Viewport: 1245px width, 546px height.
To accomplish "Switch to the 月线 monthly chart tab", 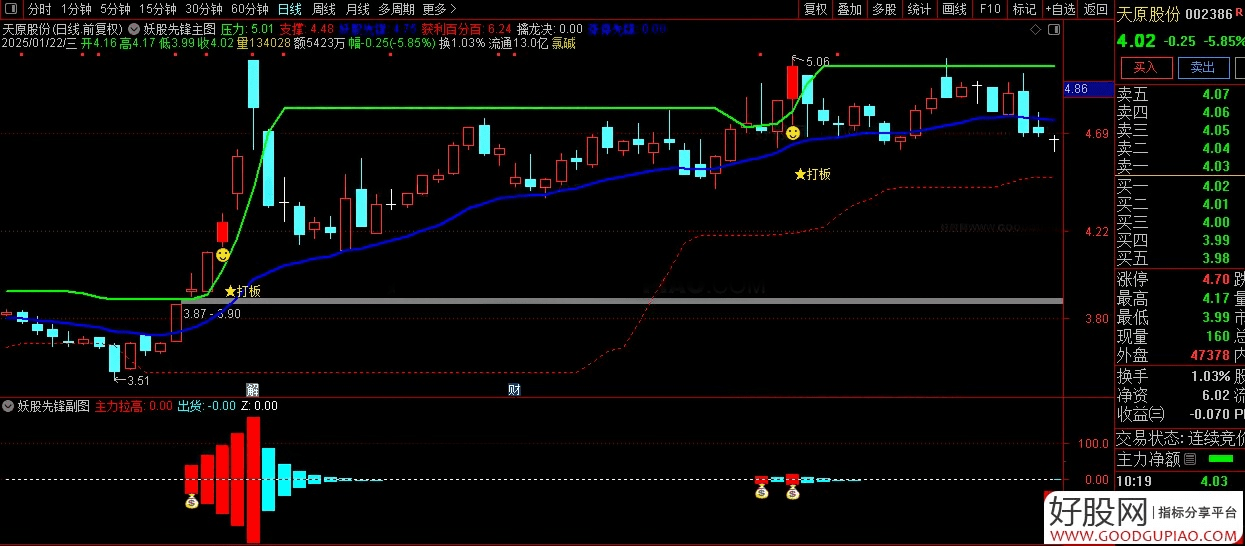I will click(357, 9).
